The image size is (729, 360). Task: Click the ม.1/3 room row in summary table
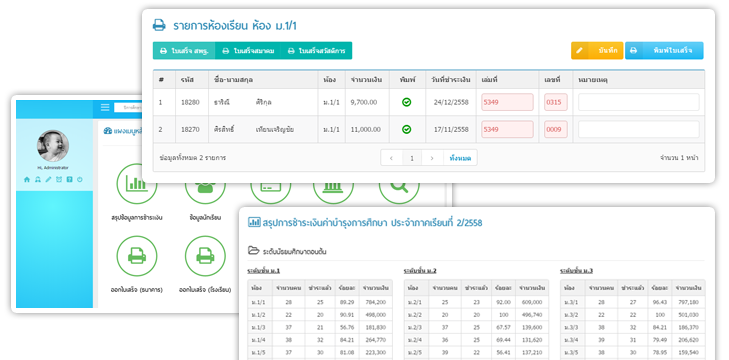pyautogui.click(x=319, y=327)
